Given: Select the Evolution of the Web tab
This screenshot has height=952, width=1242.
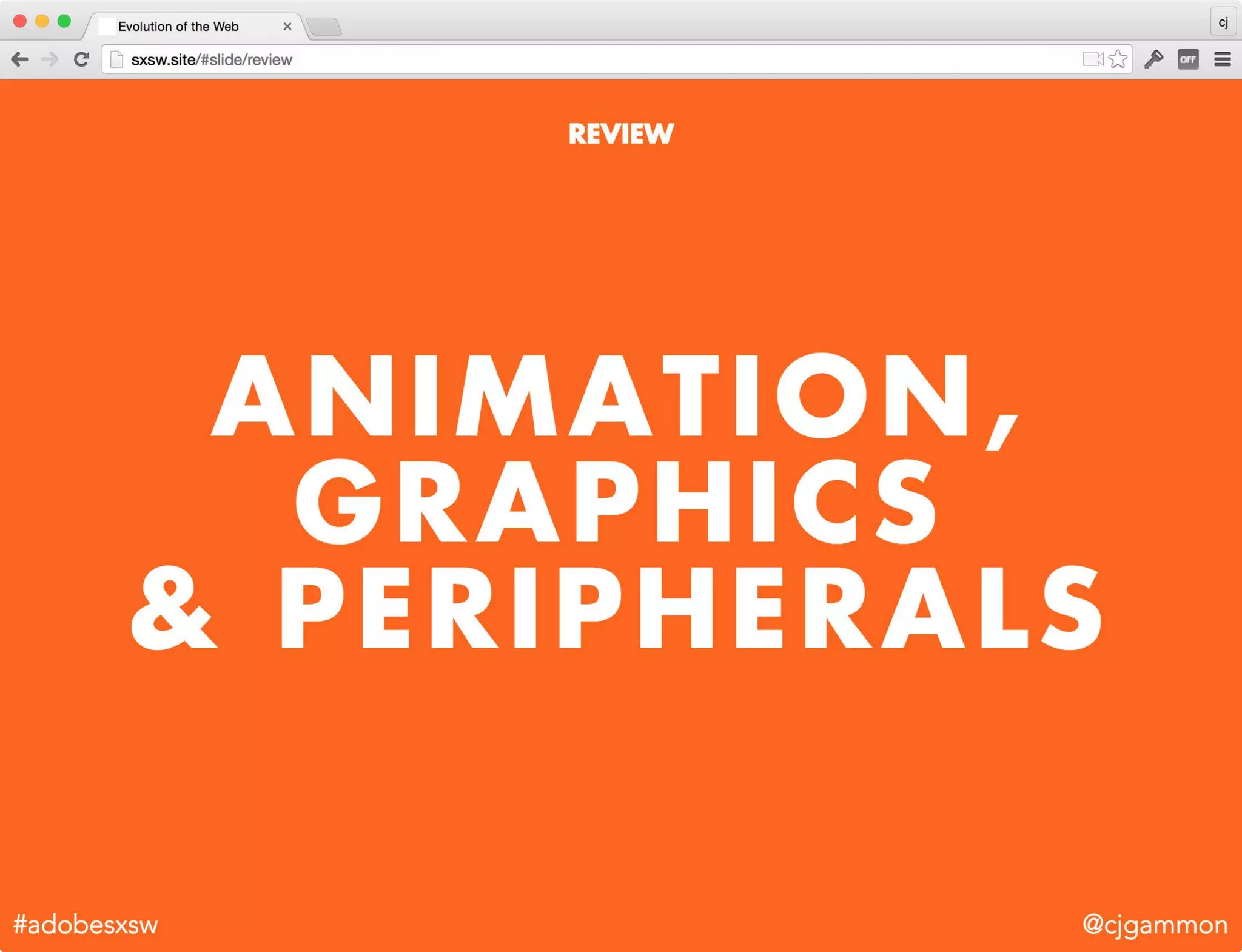Looking at the screenshot, I should (x=178, y=26).
